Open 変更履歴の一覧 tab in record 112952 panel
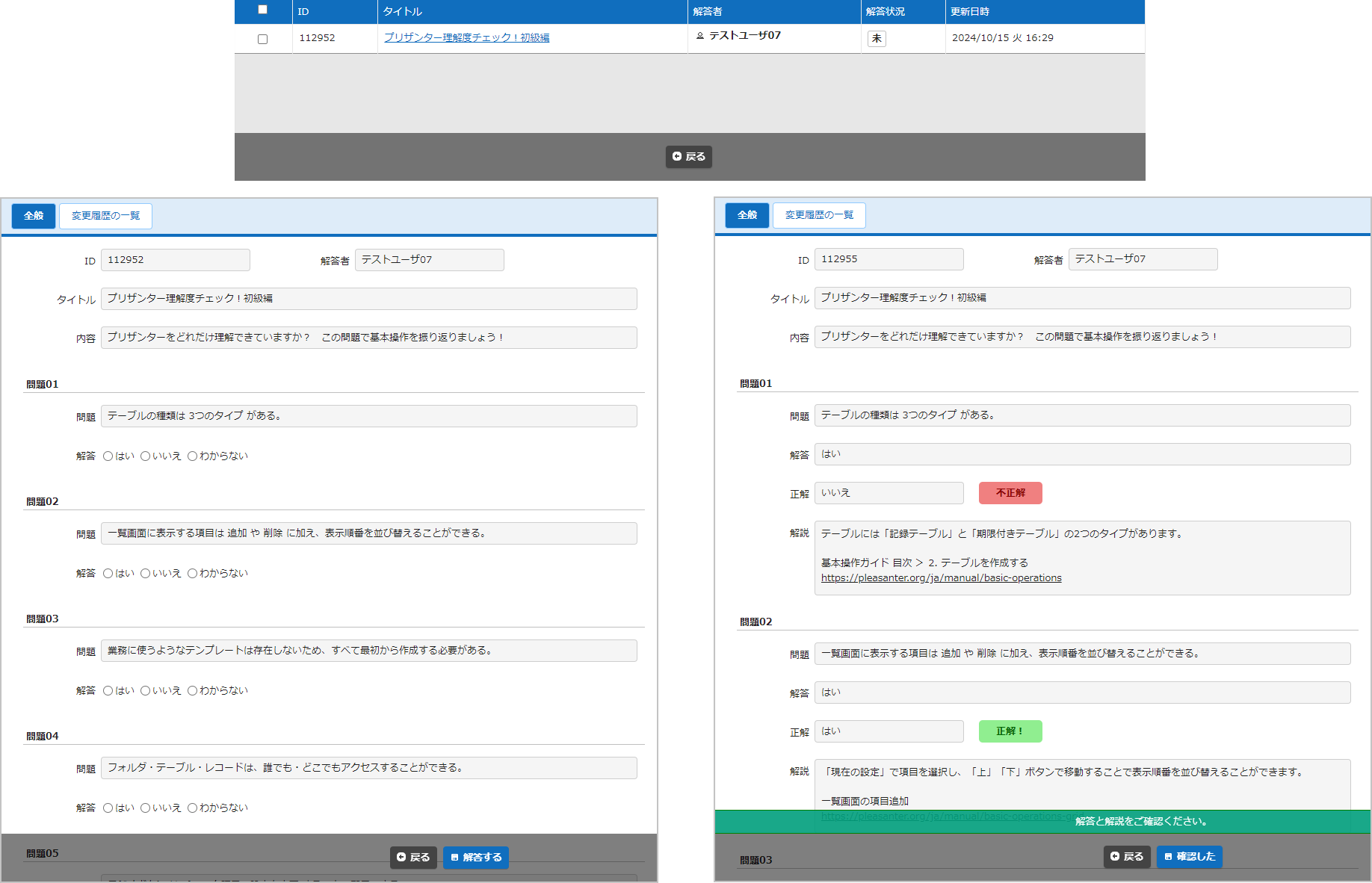Screen dimensions: 1372x883 click(105, 216)
